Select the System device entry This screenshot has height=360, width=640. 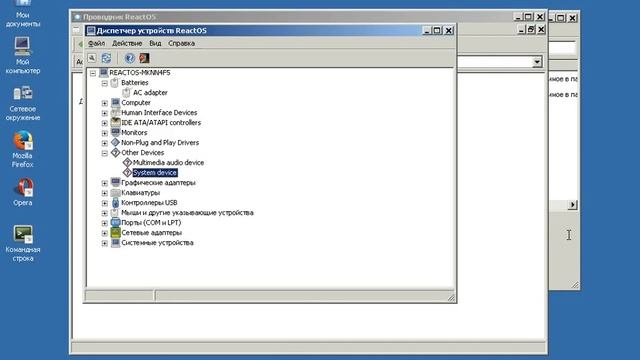click(x=155, y=173)
